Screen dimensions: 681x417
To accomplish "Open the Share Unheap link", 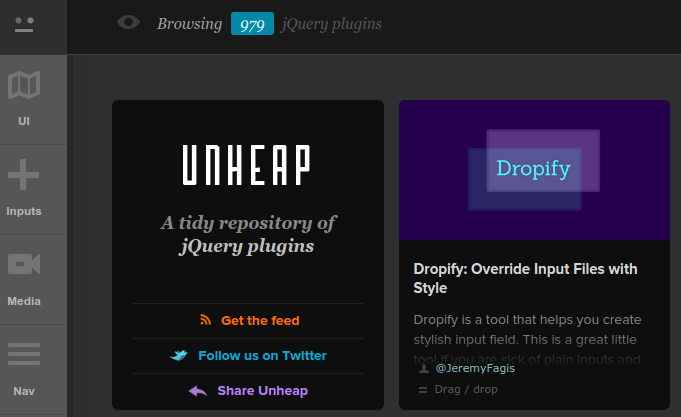I will click(x=262, y=391).
